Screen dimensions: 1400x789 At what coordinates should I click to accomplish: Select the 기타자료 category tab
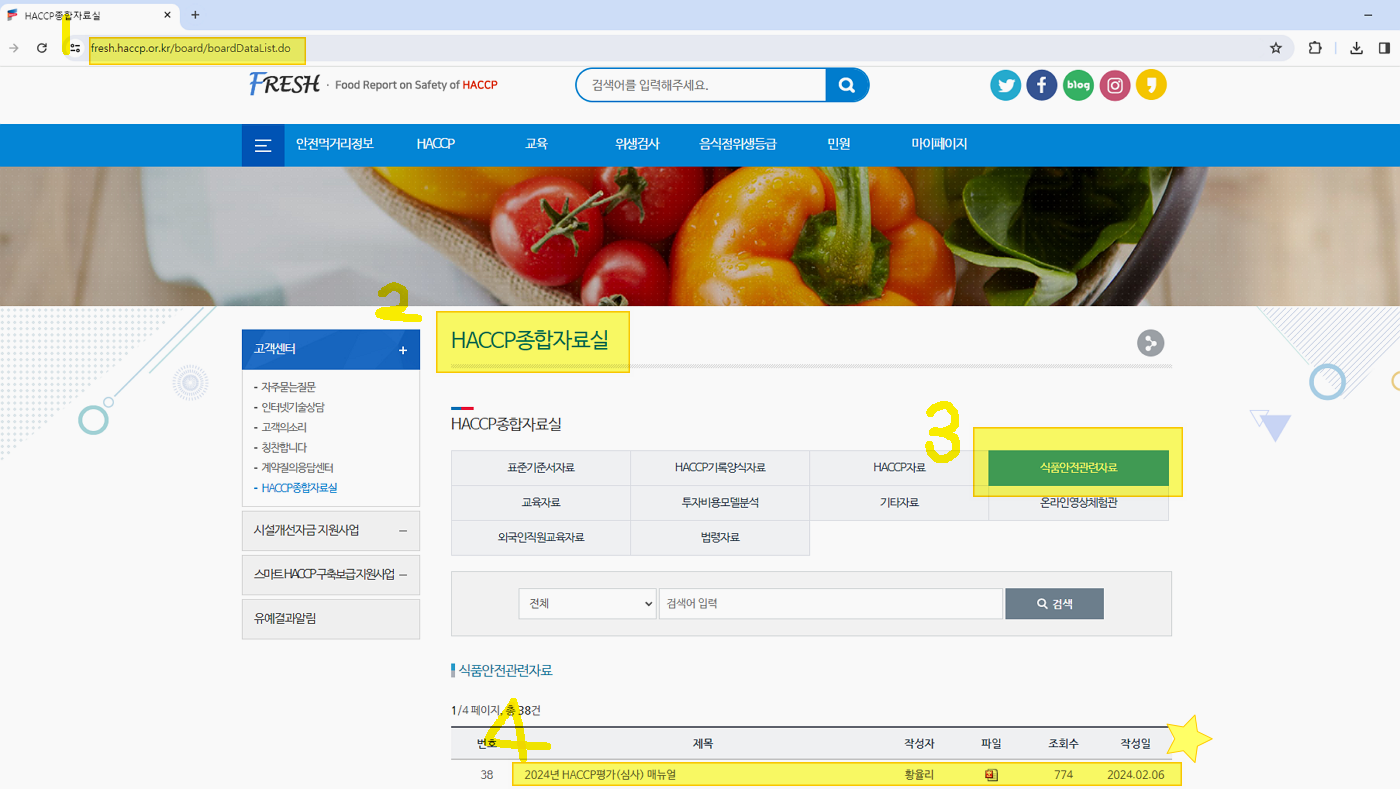[x=899, y=503]
